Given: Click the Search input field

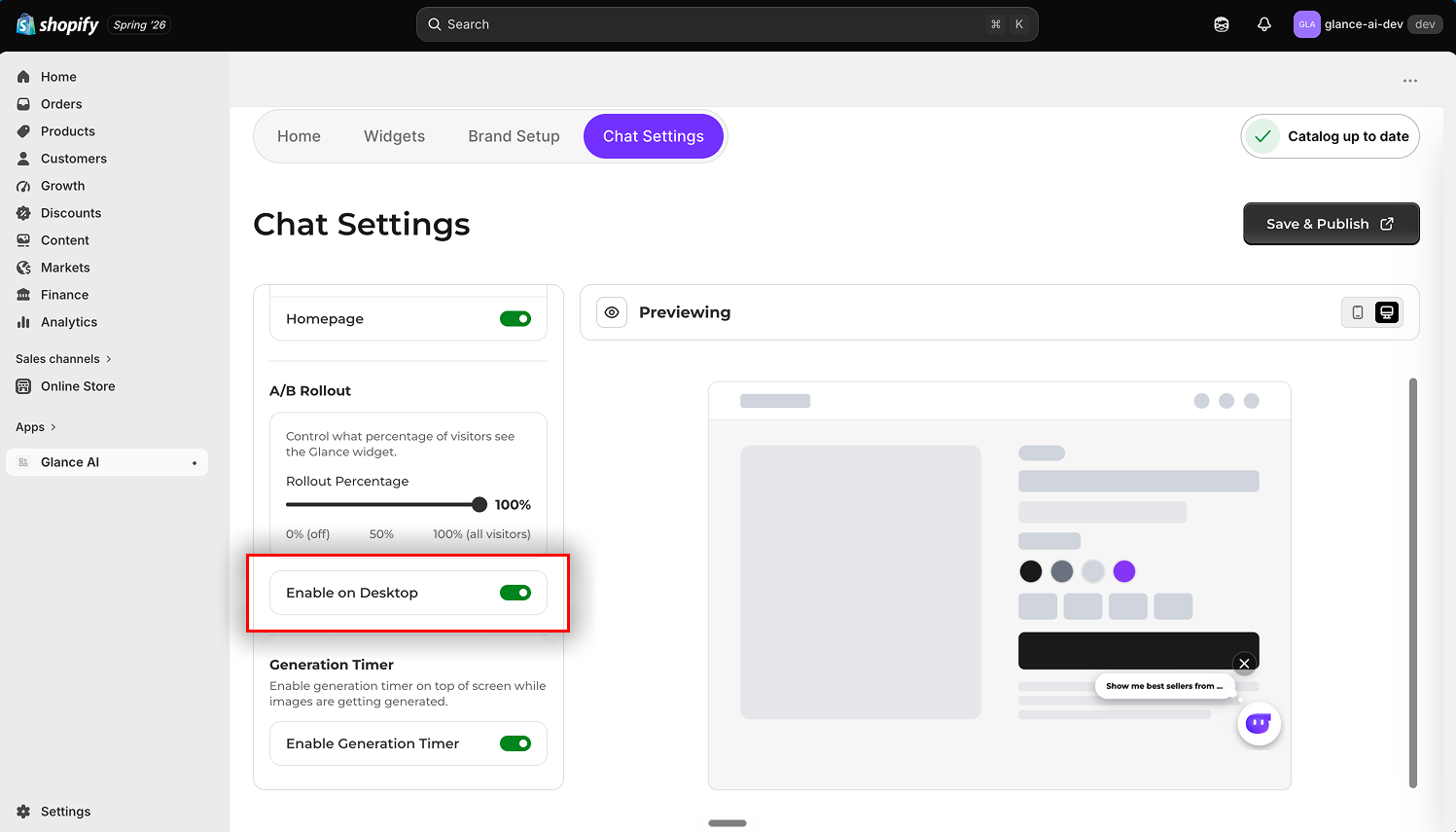Looking at the screenshot, I should point(727,24).
